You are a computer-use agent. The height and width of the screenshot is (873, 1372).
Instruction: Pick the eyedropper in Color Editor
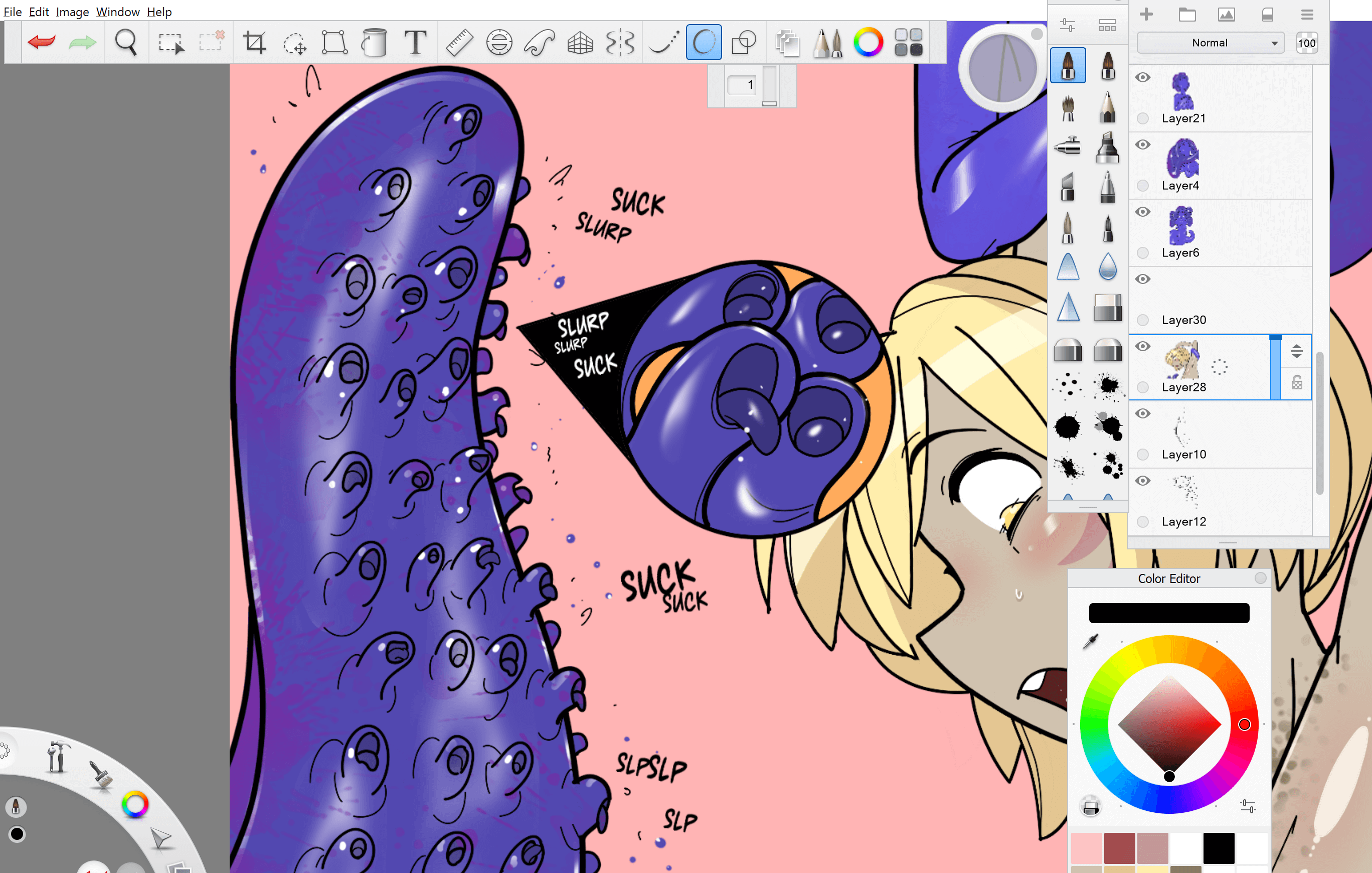click(x=1090, y=642)
